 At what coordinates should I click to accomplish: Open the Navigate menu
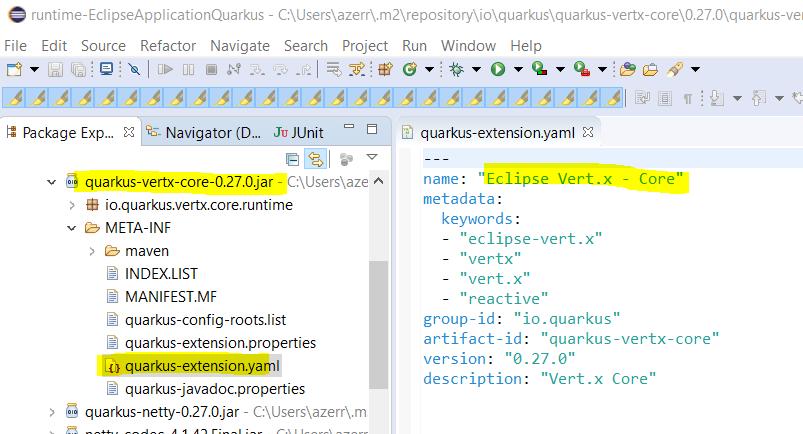pos(240,46)
